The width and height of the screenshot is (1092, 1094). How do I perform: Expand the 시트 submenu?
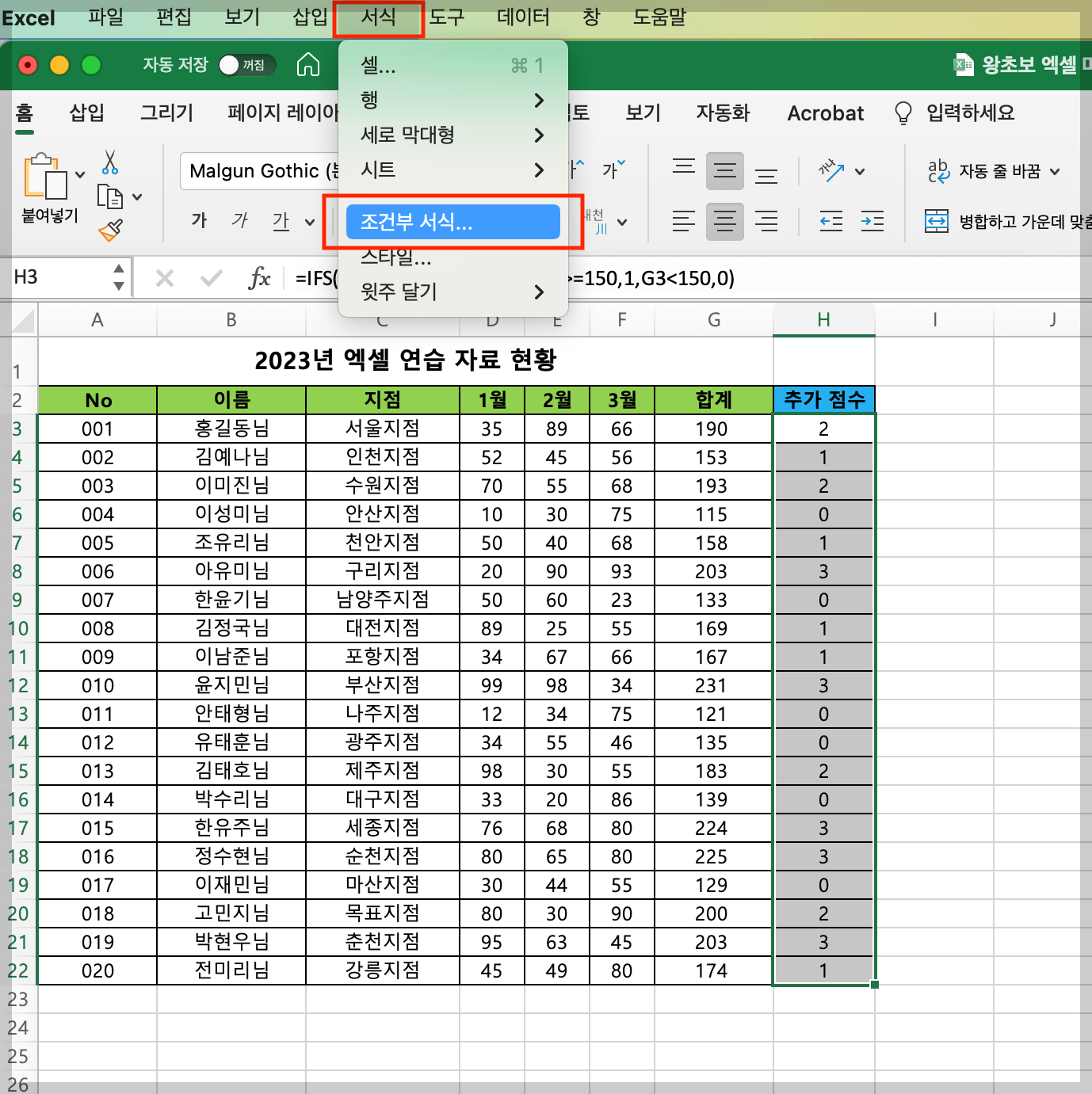pos(452,170)
